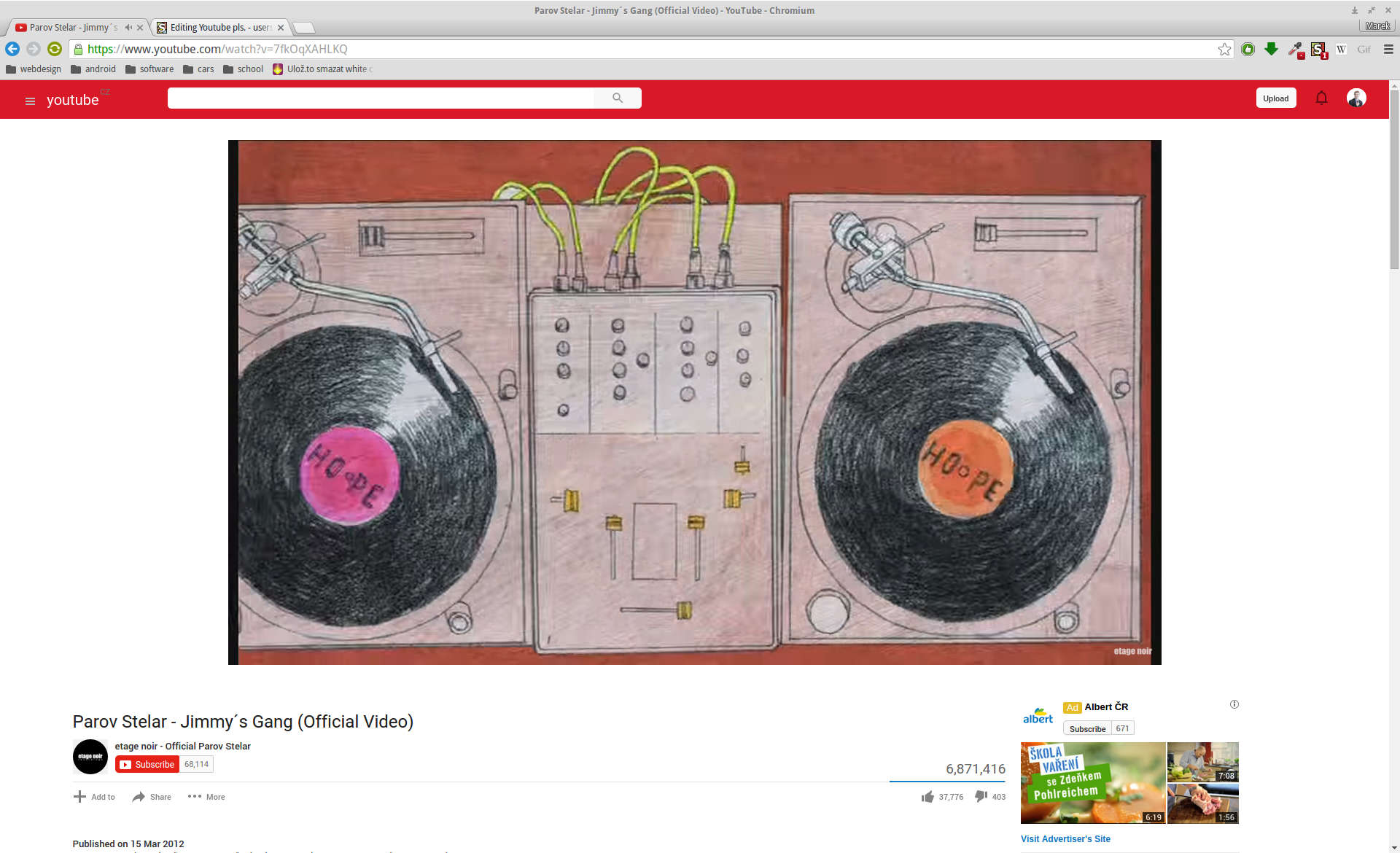The image size is (1400, 853).
Task: Open the Ulož.to smazat white bookmark
Action: [322, 69]
